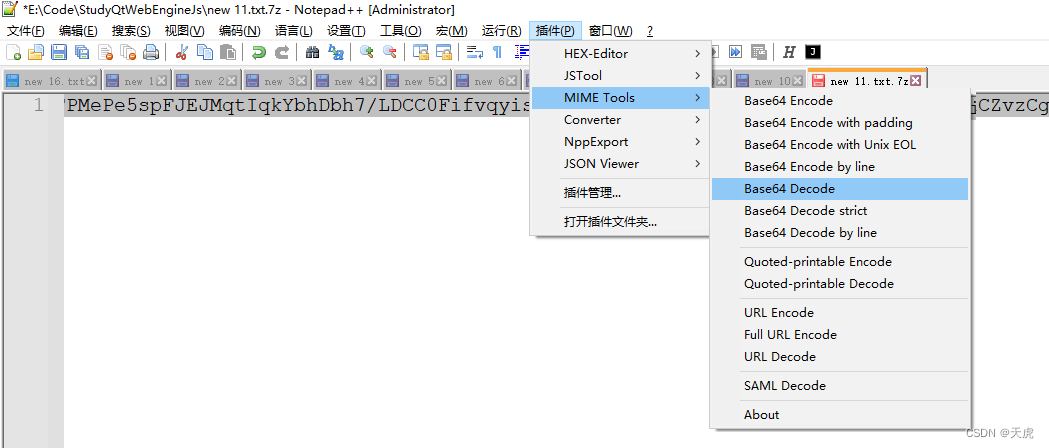Screen dimensions: 1049x448
Task: Select the new 11.txt.7z tab
Action: click(867, 80)
